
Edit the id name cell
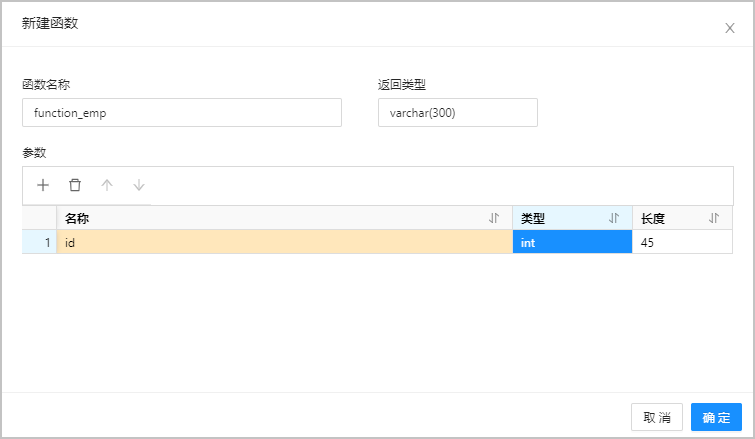pos(285,242)
